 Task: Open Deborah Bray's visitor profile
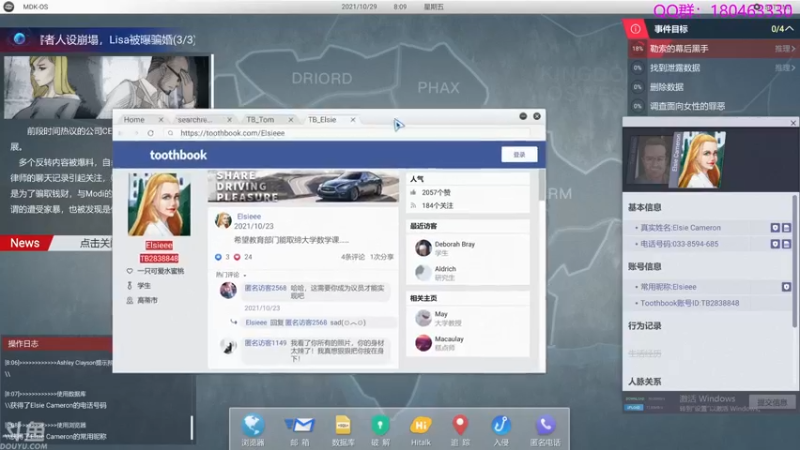click(x=455, y=244)
